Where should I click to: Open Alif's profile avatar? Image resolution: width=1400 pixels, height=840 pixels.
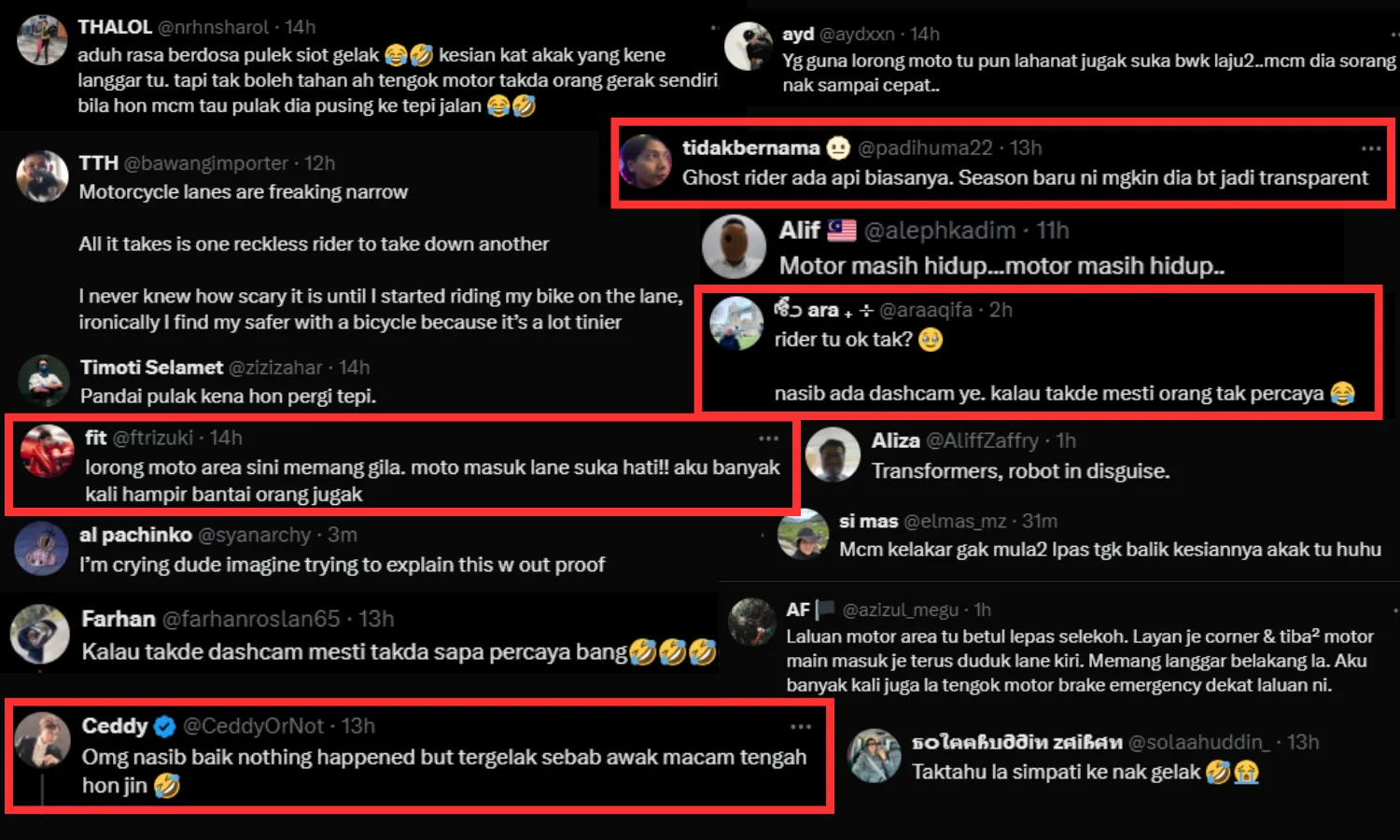(x=734, y=246)
